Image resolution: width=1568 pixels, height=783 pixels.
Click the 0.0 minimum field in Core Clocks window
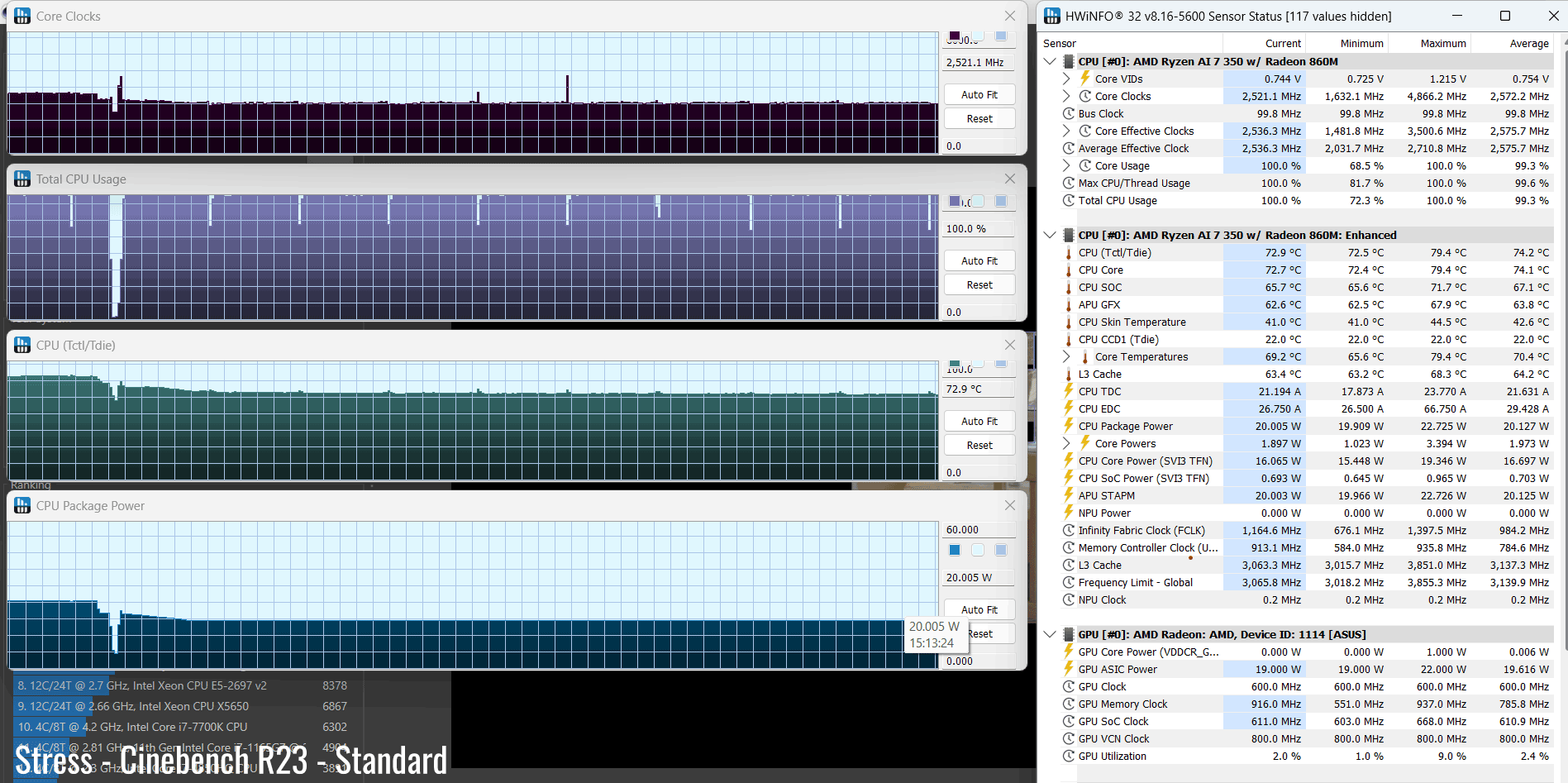[x=979, y=146]
